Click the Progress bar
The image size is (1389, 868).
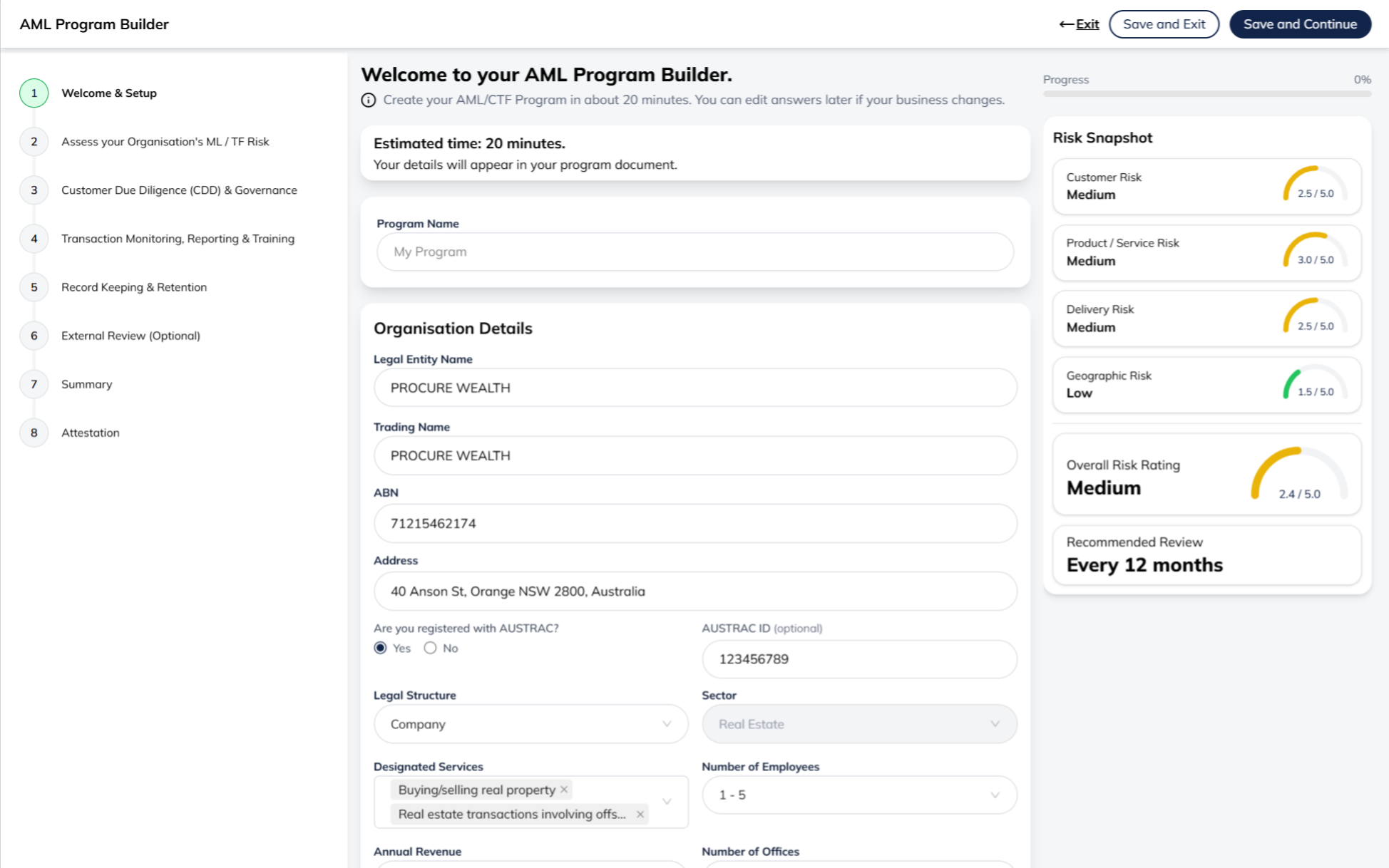(1206, 93)
